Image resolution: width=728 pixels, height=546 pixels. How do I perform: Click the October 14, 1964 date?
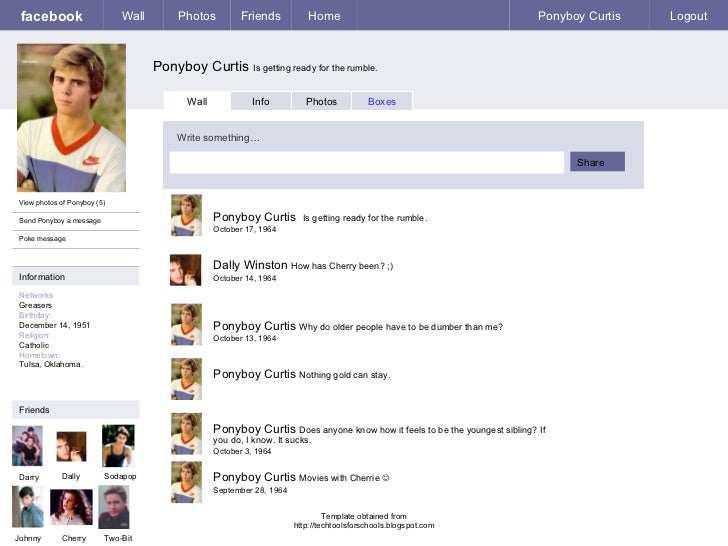pos(244,278)
